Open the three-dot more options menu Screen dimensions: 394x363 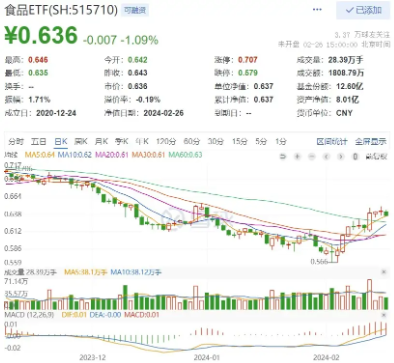[x=317, y=10]
